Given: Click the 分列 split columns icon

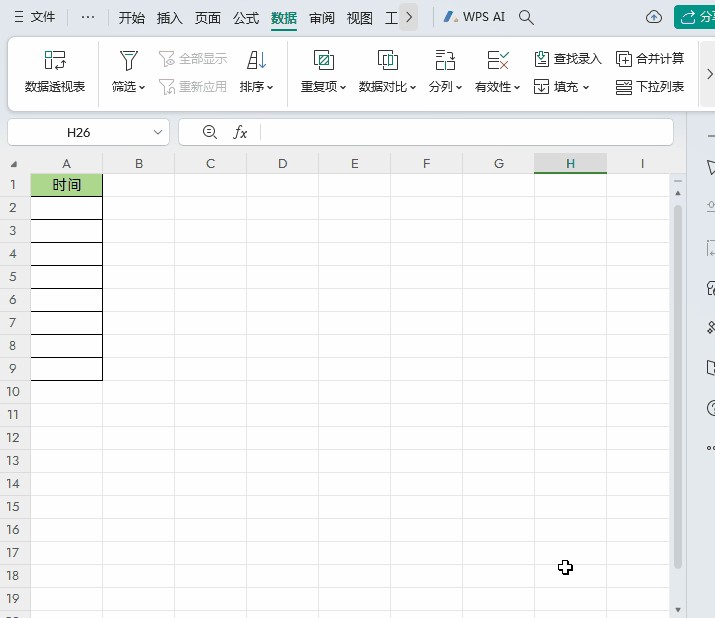Looking at the screenshot, I should point(445,61).
